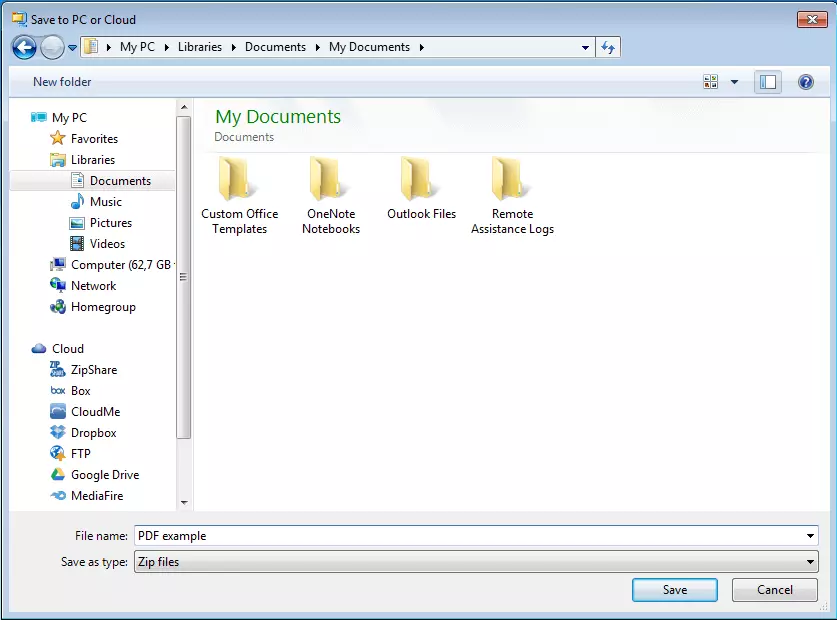Select Music library in the tree
The image size is (837, 620).
click(106, 202)
